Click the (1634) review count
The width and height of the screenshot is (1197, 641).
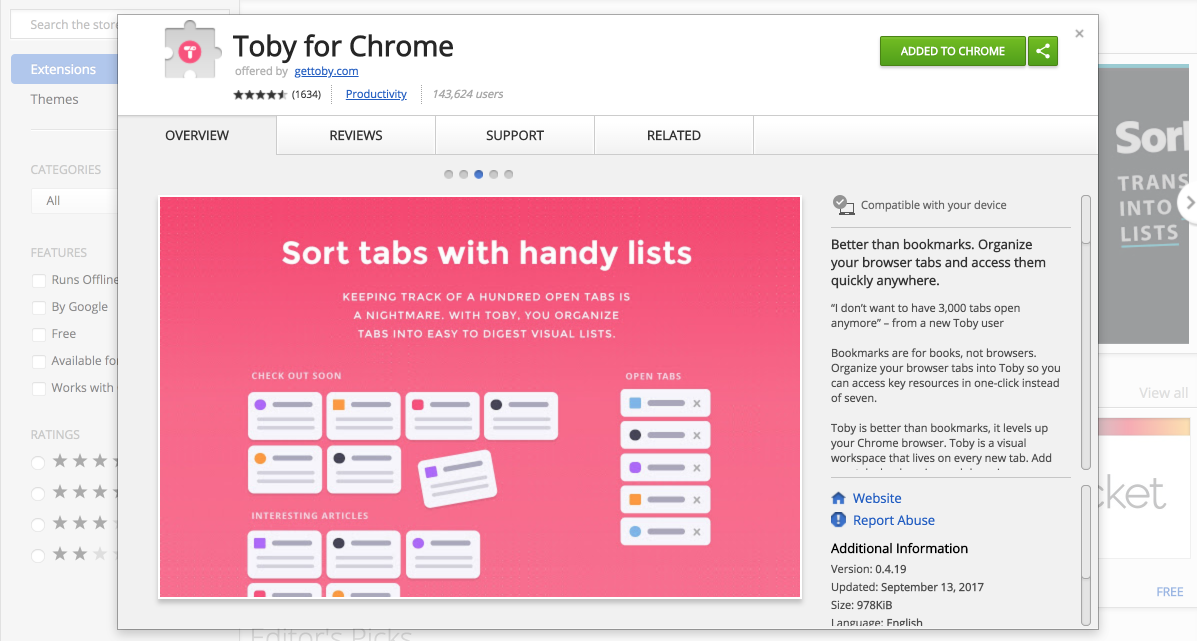pos(306,94)
